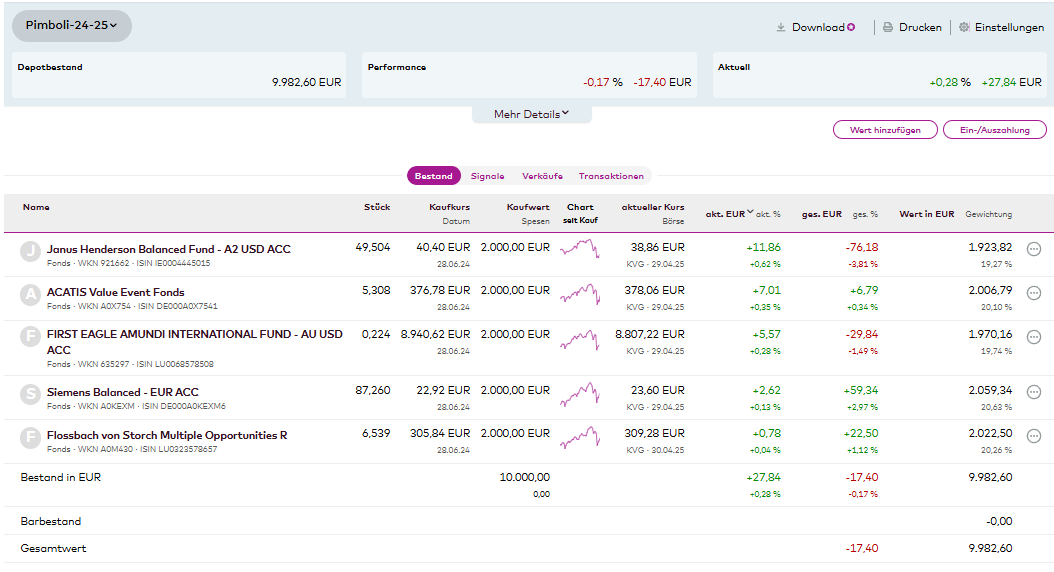
Task: Open the Pimboli-24-25 portfolio dropdown
Action: click(71, 25)
